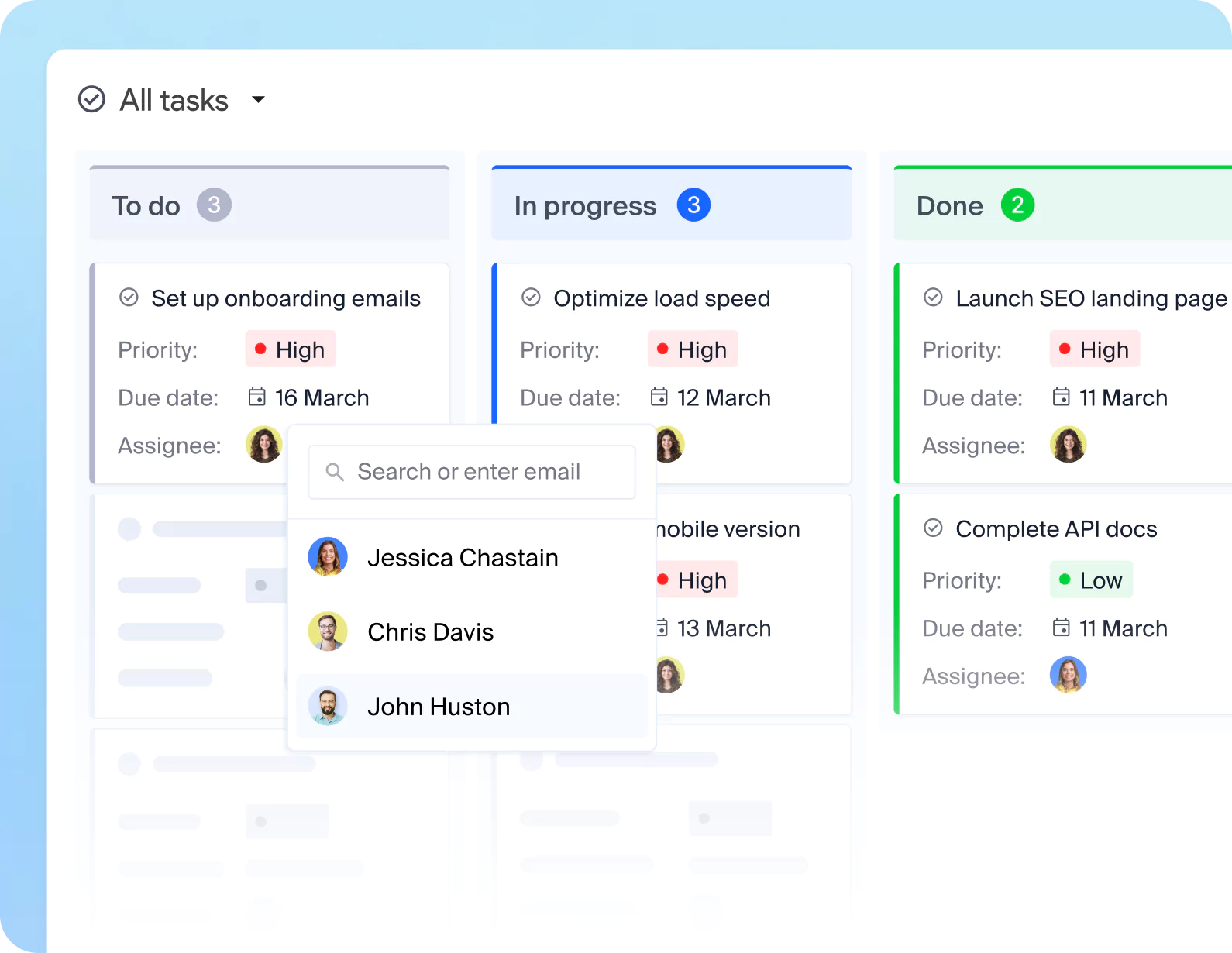Click Priority label on Complete API docs
Image resolution: width=1232 pixels, height=953 pixels.
tap(962, 581)
